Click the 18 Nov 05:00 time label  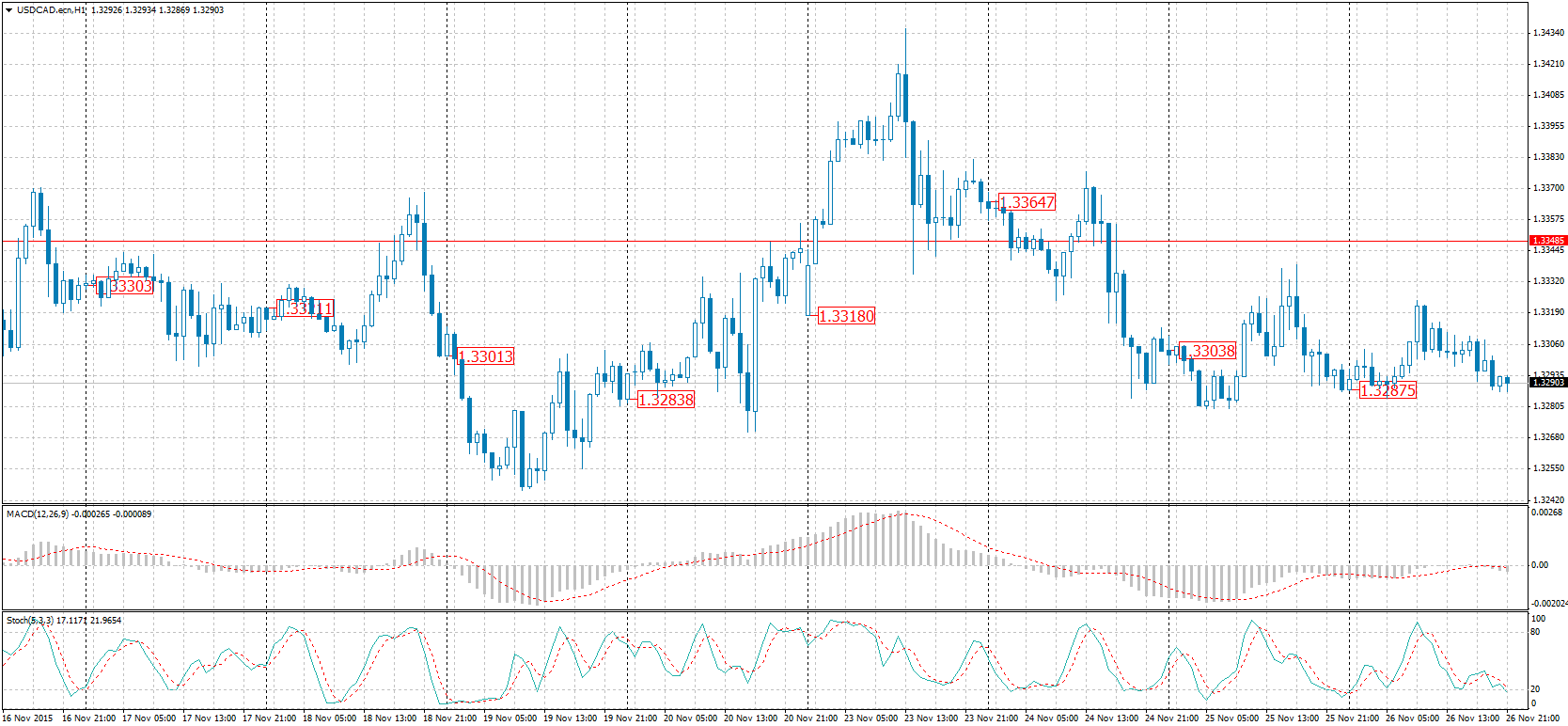(329, 718)
